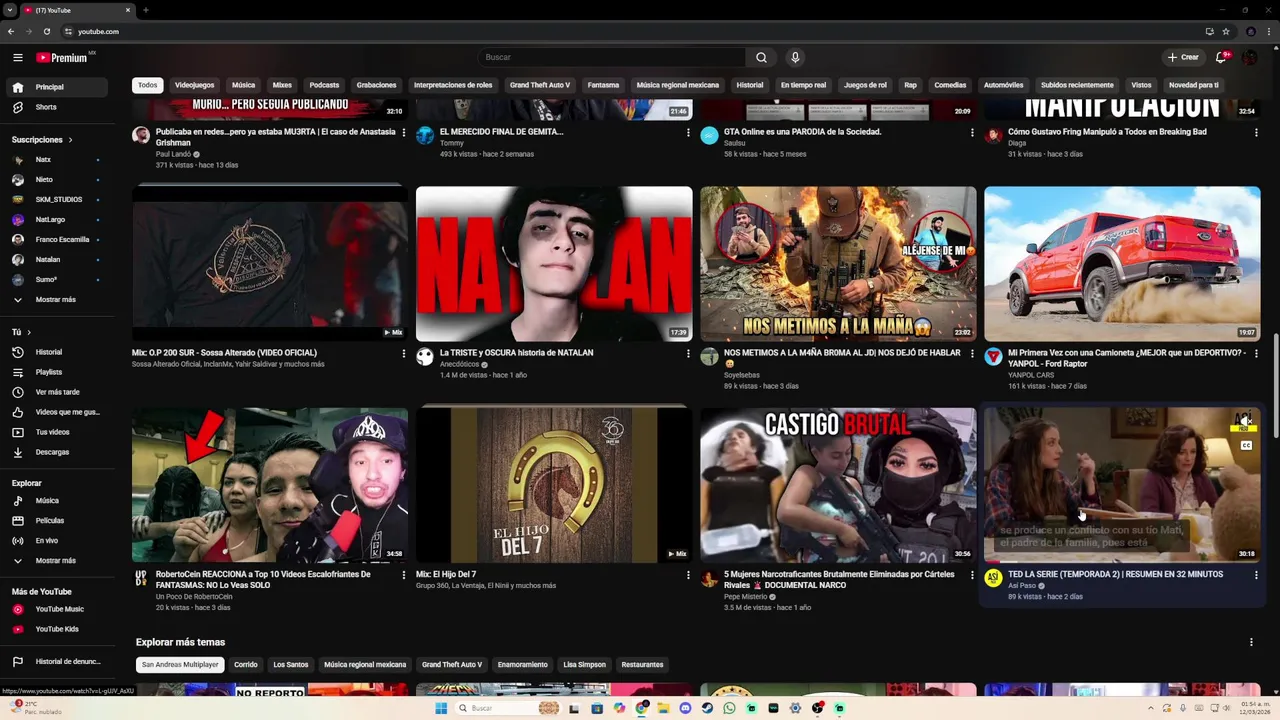Click the search magnifier button
Viewport: 1280px width, 720px height.
click(761, 57)
